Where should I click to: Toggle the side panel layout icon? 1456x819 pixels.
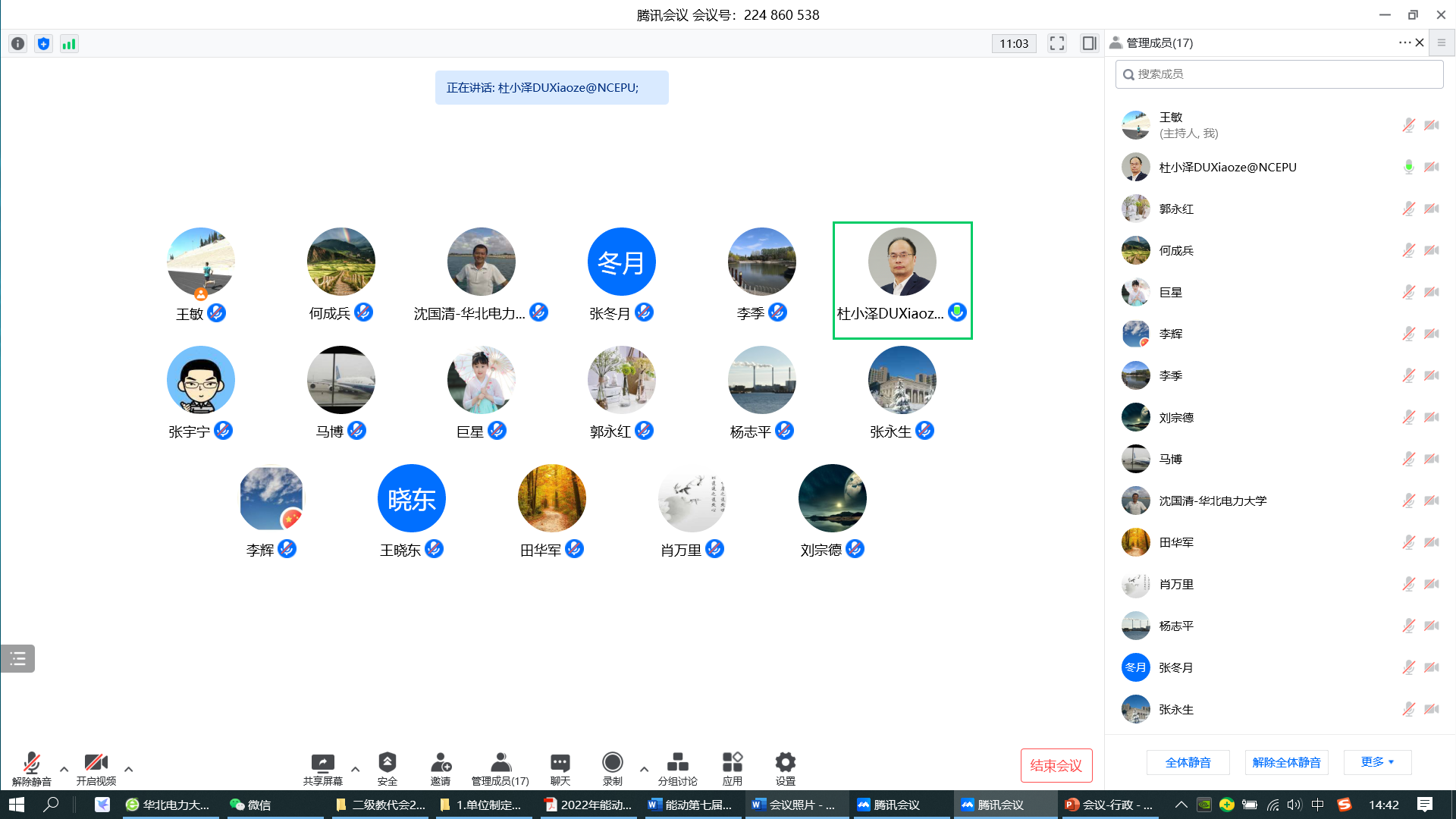pyautogui.click(x=1089, y=43)
